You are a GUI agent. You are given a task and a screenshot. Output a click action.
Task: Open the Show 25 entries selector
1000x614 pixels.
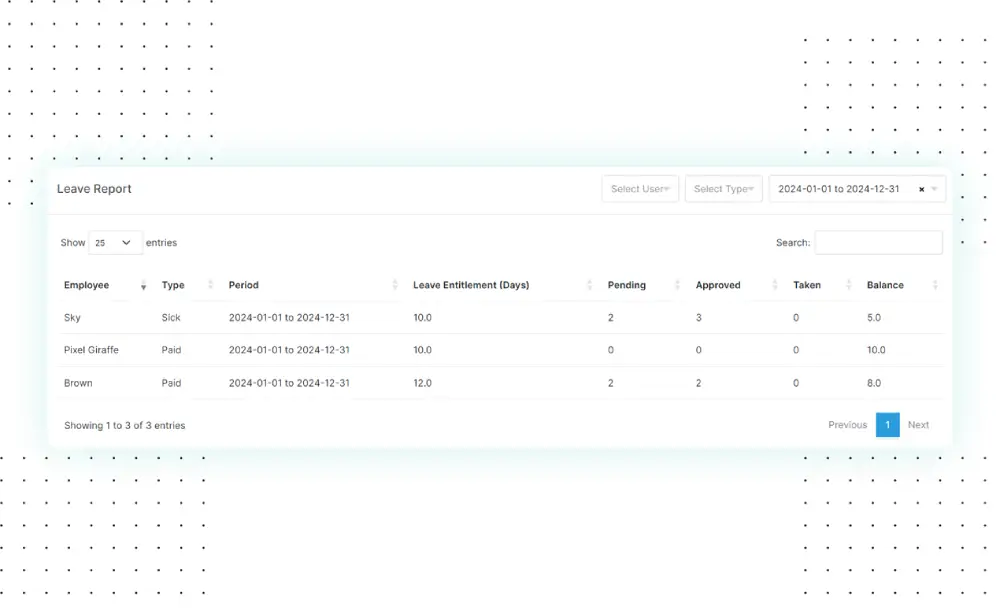coord(115,243)
